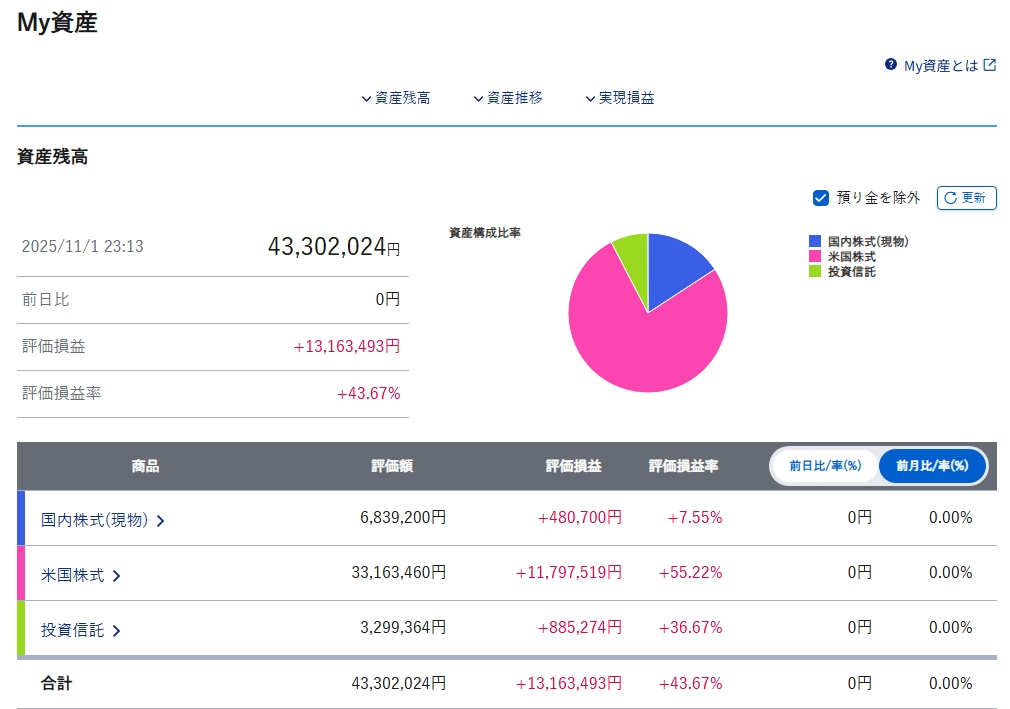This screenshot has height=709, width=1010.
Task: Uncheck the 預り金を除外 checkbox
Action: point(821,198)
